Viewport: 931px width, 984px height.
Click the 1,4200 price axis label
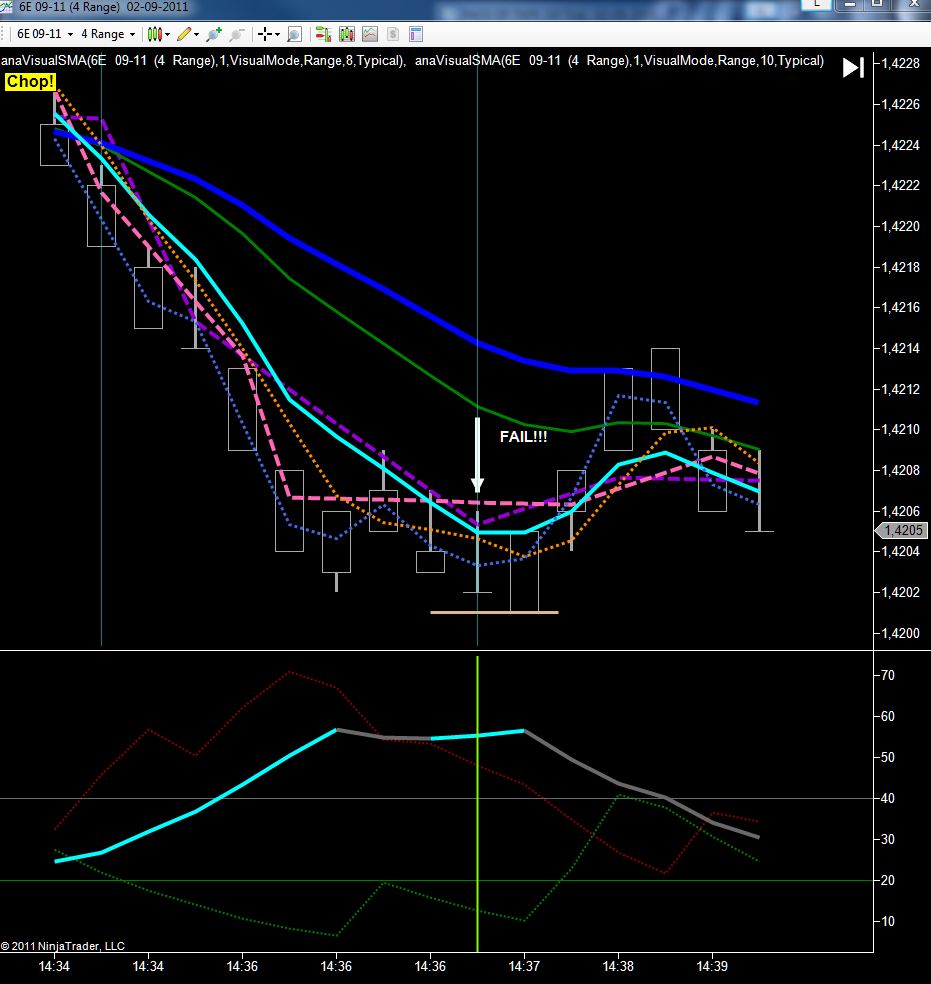pos(900,633)
